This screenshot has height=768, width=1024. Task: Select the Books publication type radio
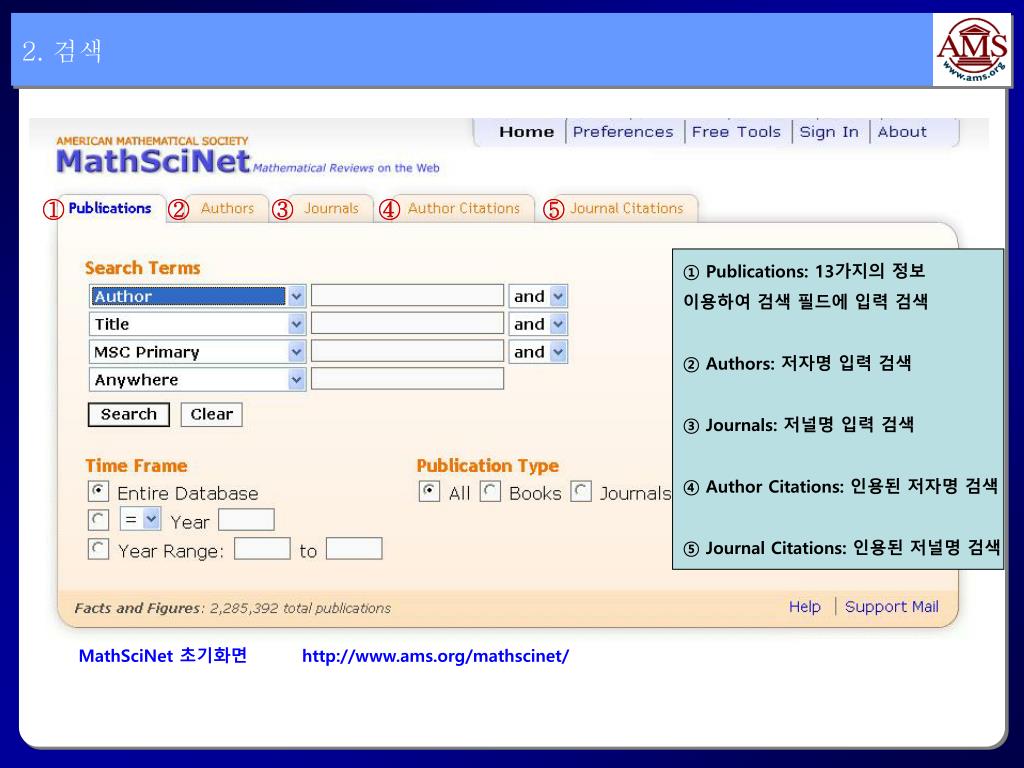pos(490,491)
